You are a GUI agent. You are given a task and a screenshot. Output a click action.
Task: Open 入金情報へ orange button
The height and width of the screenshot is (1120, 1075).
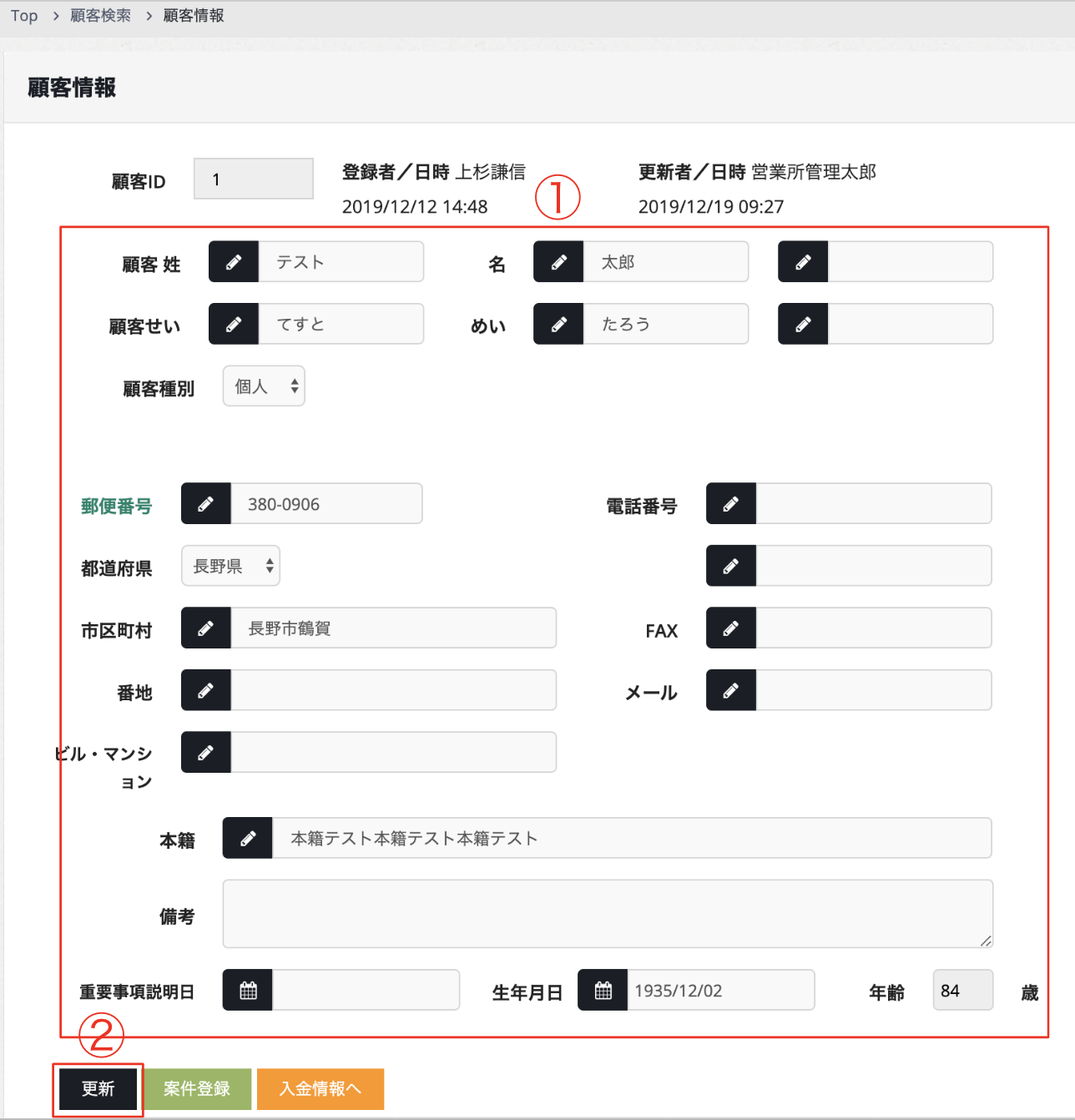[x=320, y=1089]
